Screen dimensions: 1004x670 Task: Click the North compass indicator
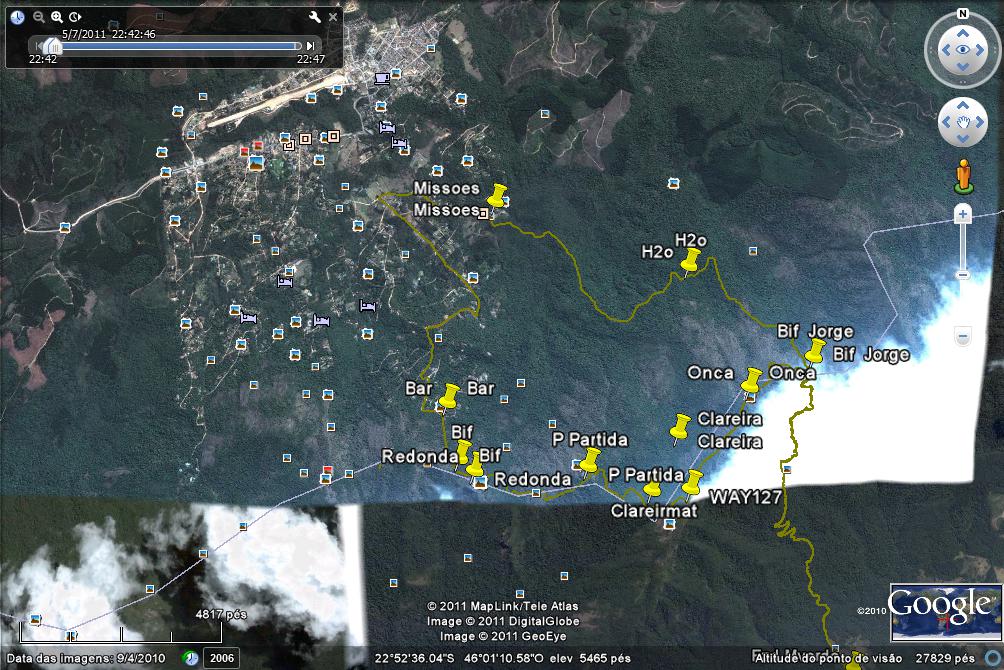tap(962, 14)
